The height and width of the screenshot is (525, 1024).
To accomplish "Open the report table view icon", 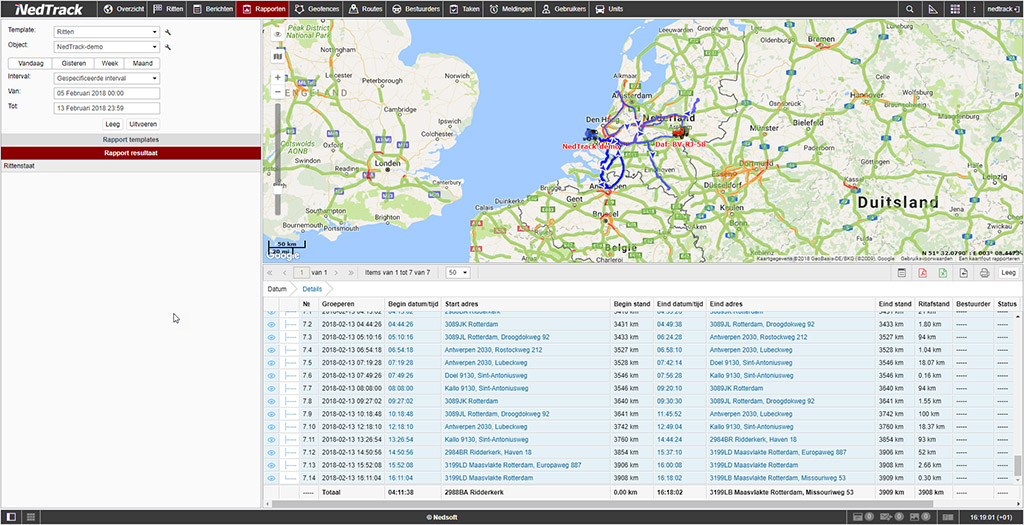I will 901,273.
